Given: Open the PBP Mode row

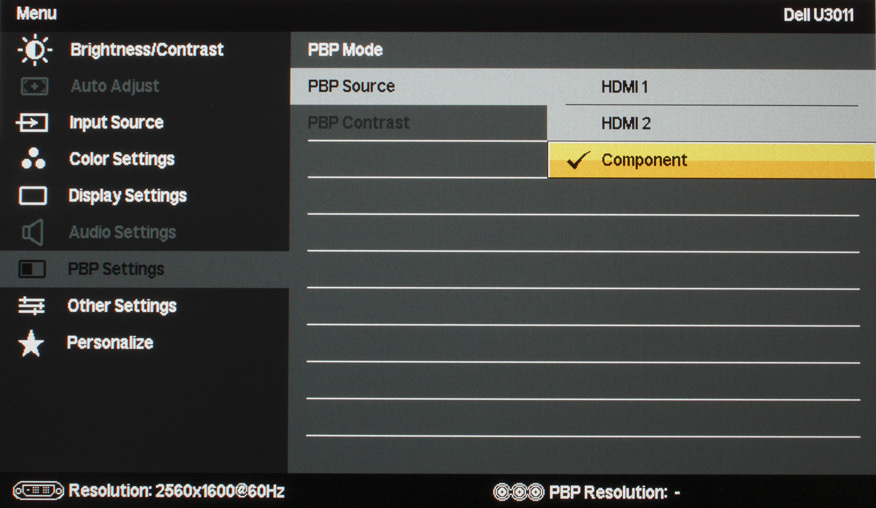Looking at the screenshot, I should coord(583,50).
